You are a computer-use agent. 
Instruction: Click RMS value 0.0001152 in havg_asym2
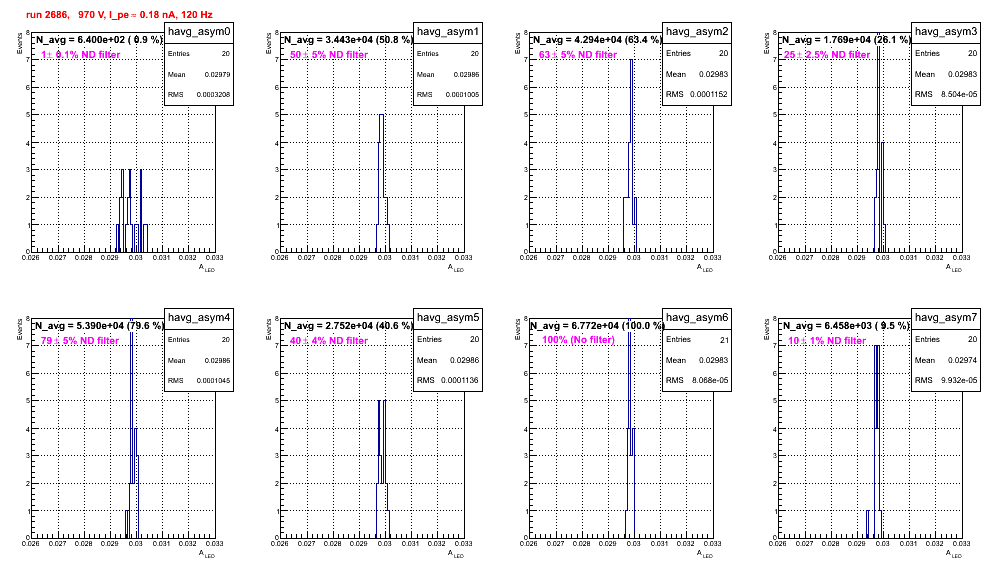709,94
